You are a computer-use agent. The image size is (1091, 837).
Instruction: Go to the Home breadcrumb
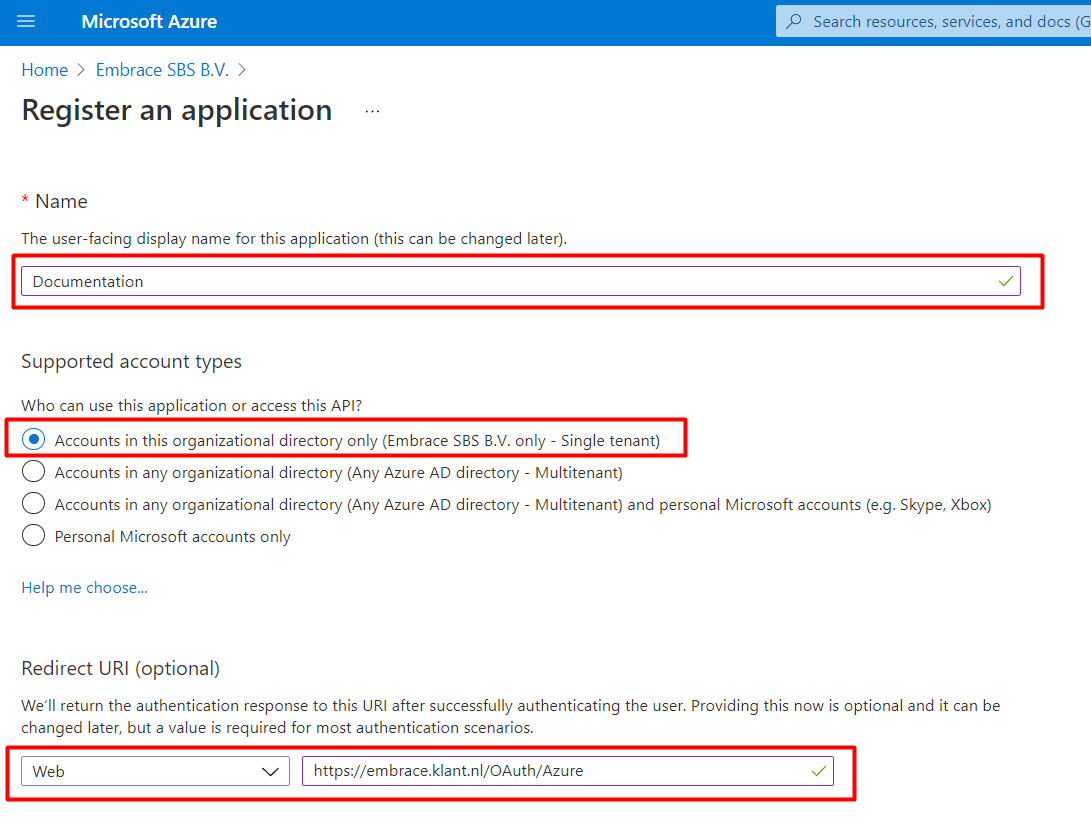tap(45, 70)
